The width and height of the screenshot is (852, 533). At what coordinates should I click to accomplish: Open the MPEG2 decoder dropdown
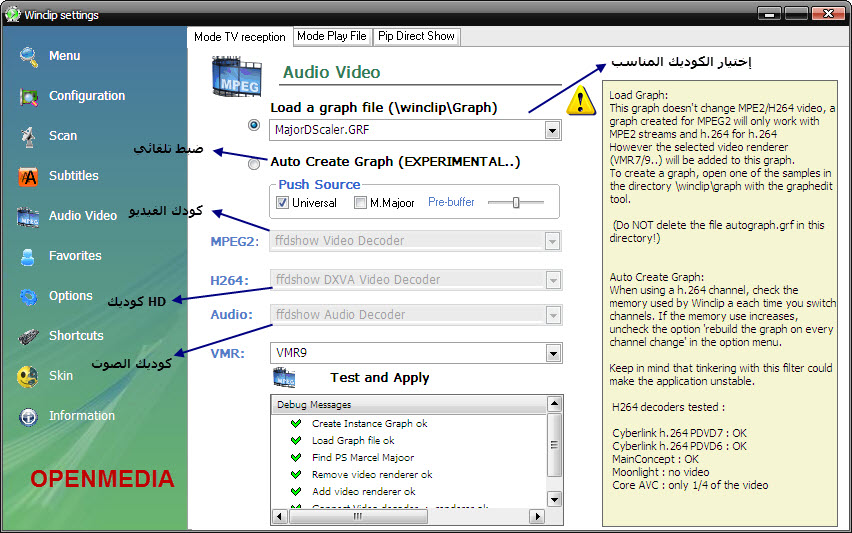(x=552, y=241)
